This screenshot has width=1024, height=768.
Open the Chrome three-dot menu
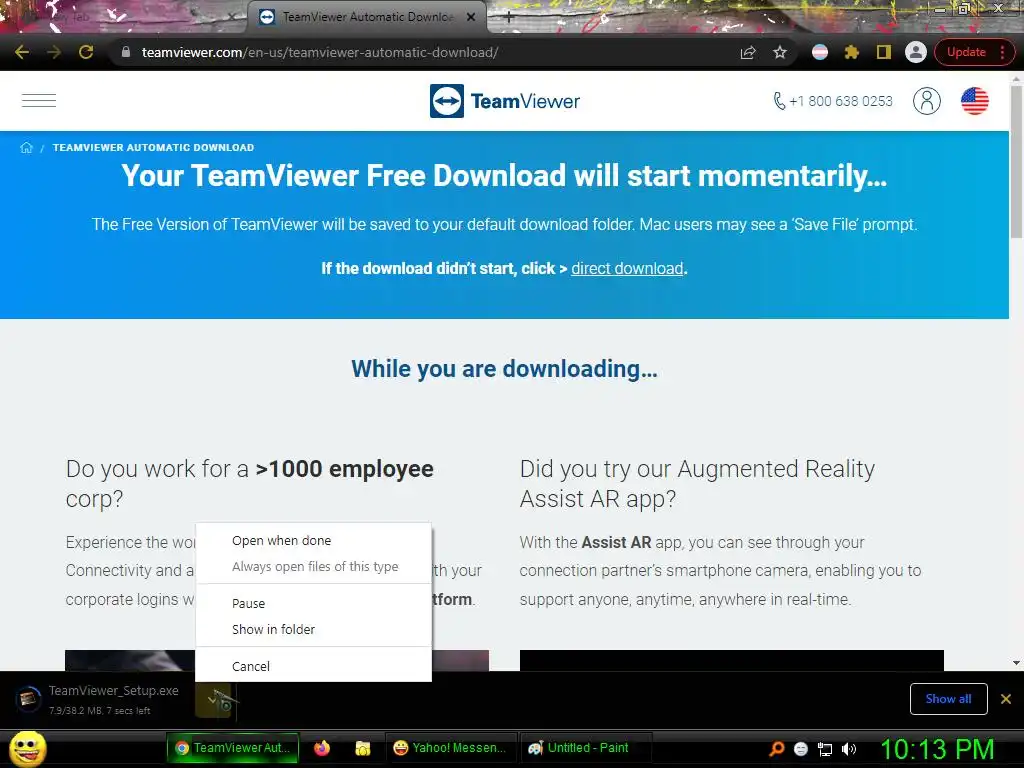pyautogui.click(x=1003, y=52)
